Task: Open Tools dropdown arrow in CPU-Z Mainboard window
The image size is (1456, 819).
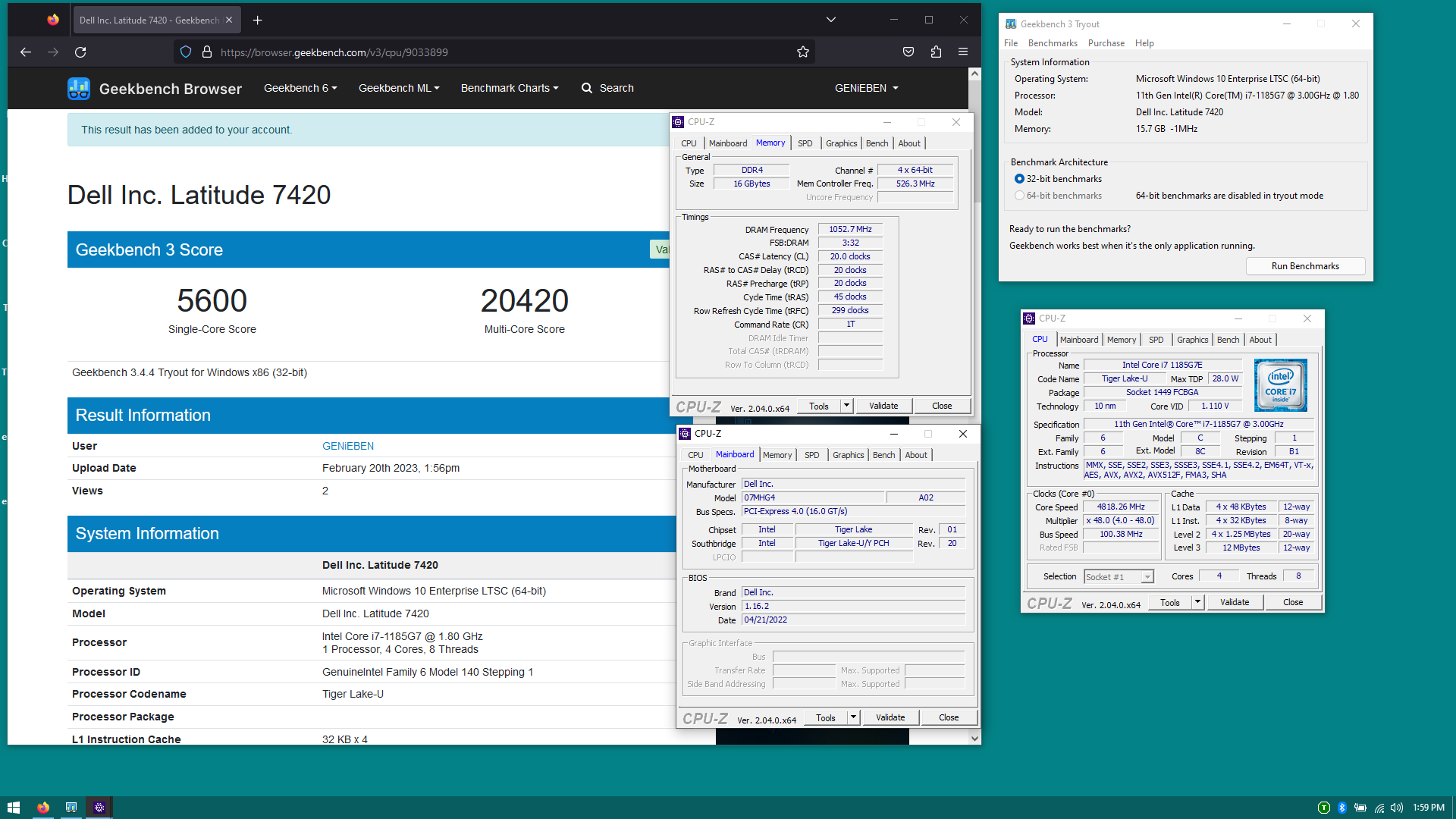Action: point(854,717)
